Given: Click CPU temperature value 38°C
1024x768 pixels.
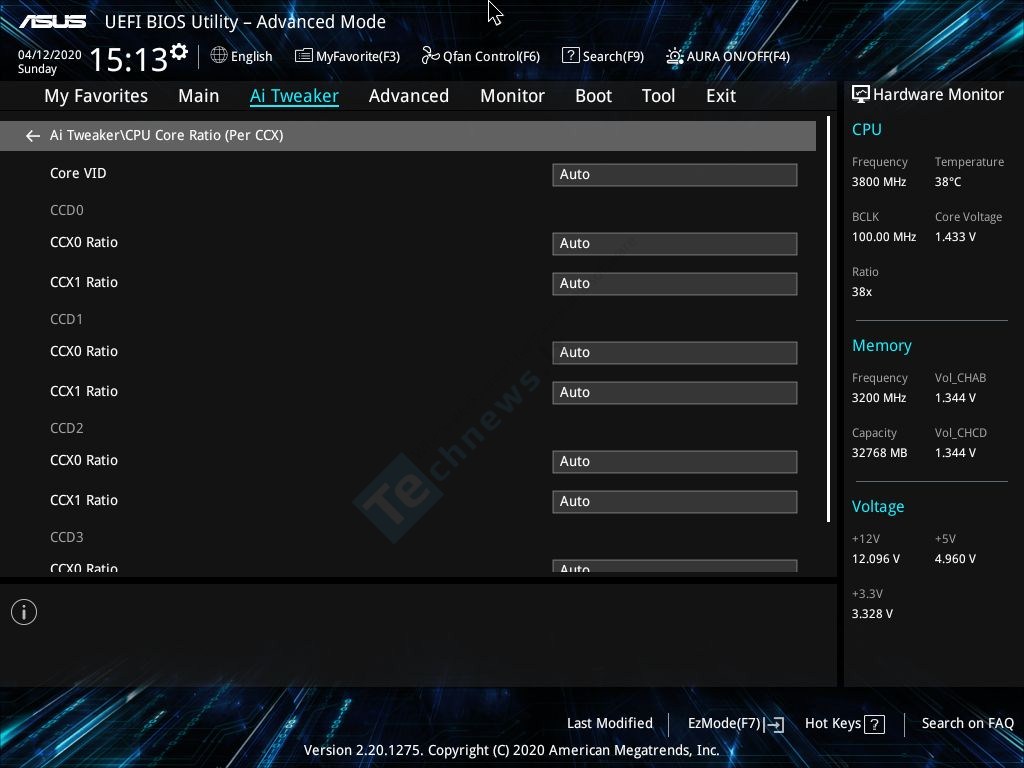Looking at the screenshot, I should (x=948, y=182).
